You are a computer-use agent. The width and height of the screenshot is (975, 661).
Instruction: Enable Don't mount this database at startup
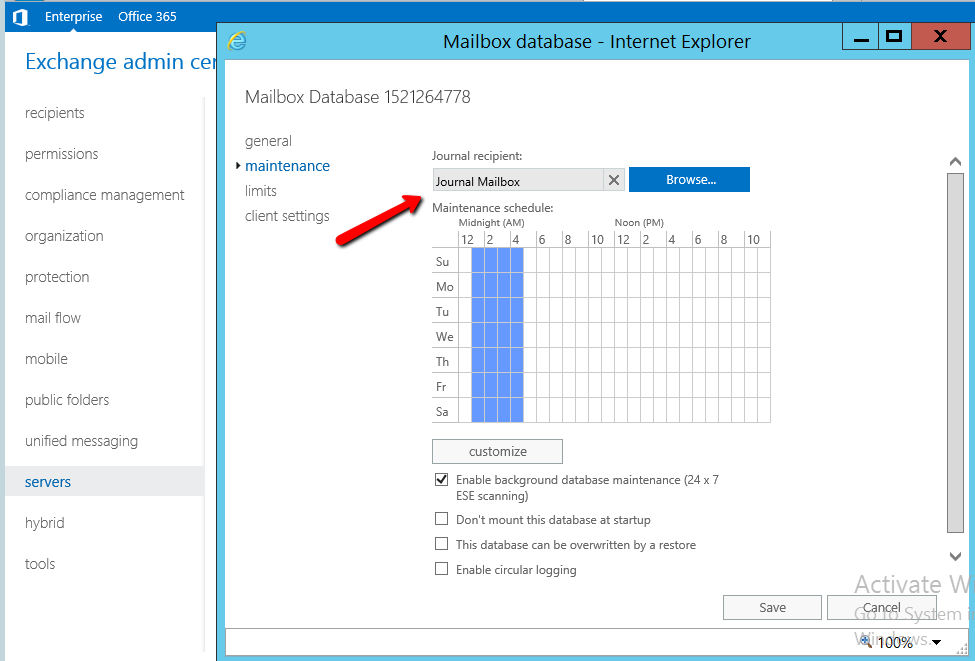(x=441, y=520)
